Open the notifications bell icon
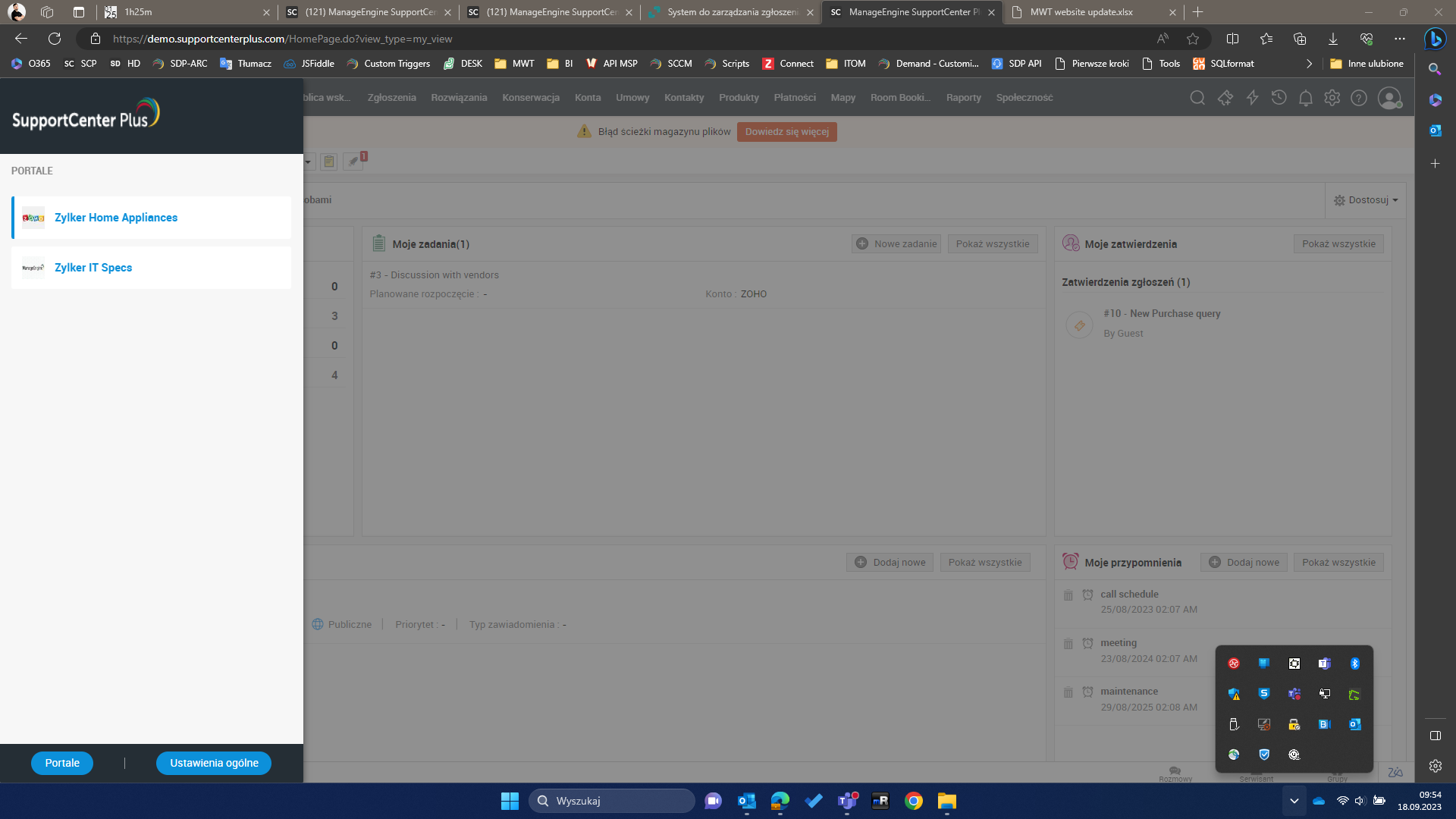This screenshot has height=819, width=1456. [1305, 98]
